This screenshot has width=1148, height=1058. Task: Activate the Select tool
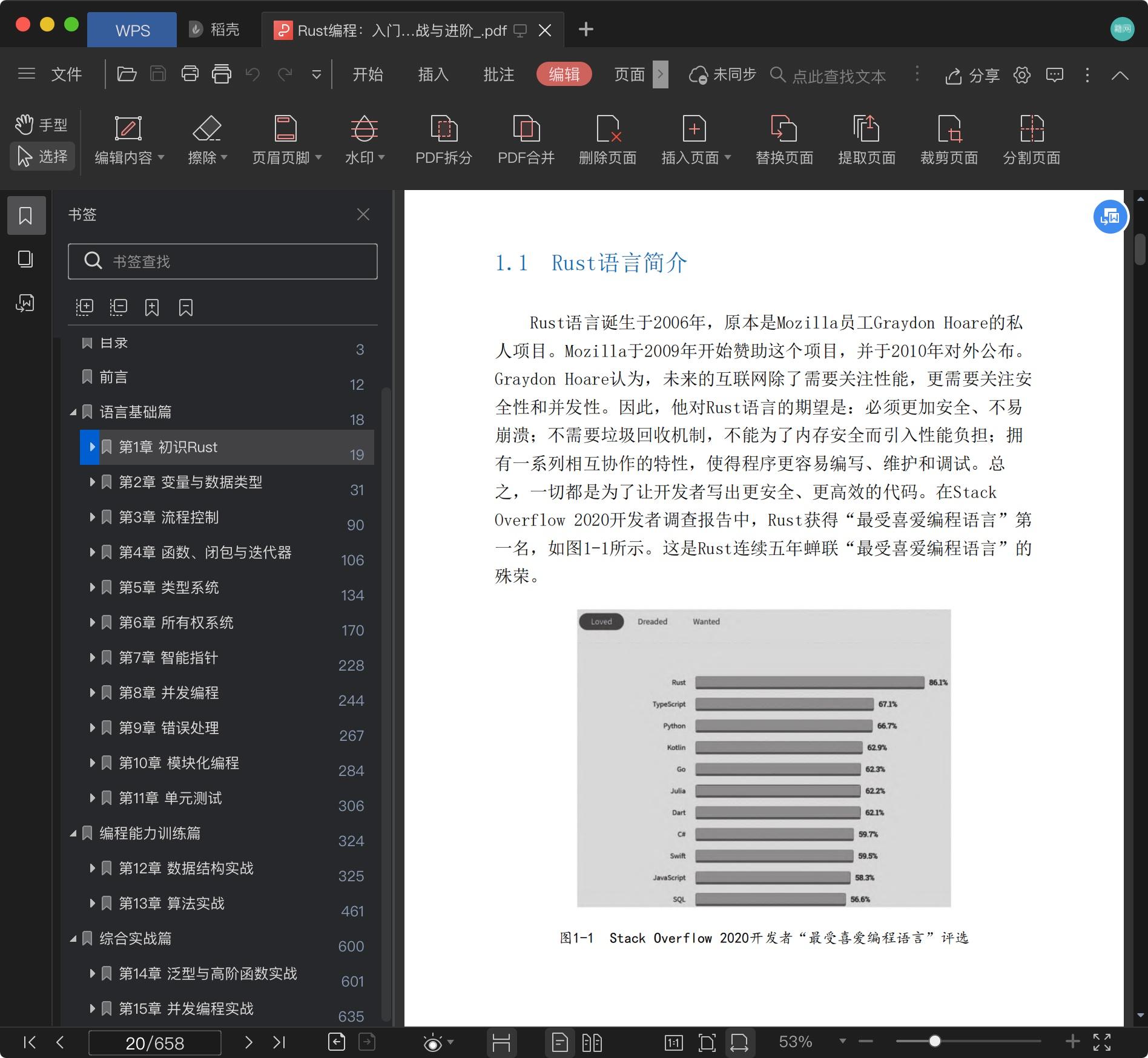42,157
